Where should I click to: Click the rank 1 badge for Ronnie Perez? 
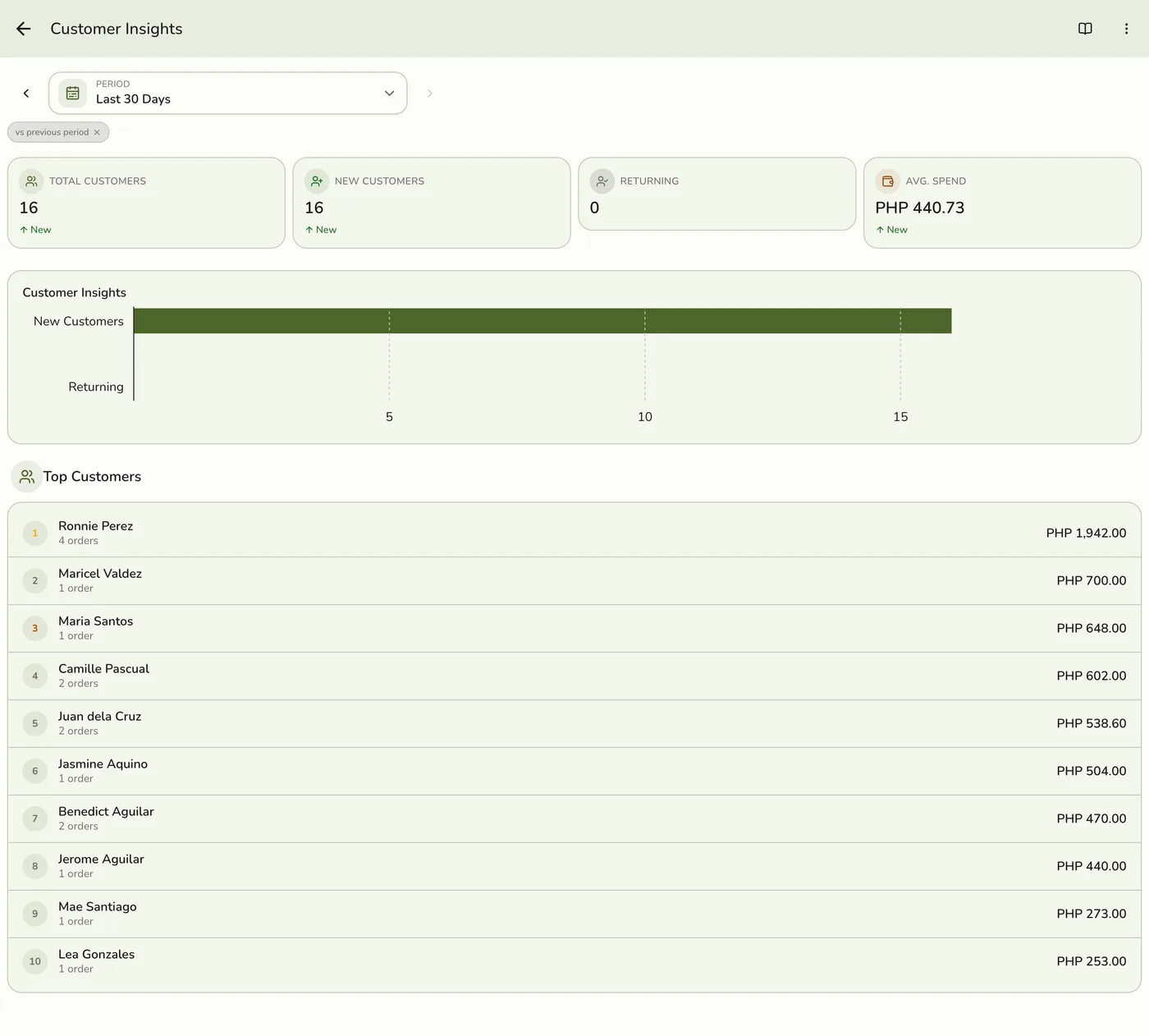[x=34, y=534]
